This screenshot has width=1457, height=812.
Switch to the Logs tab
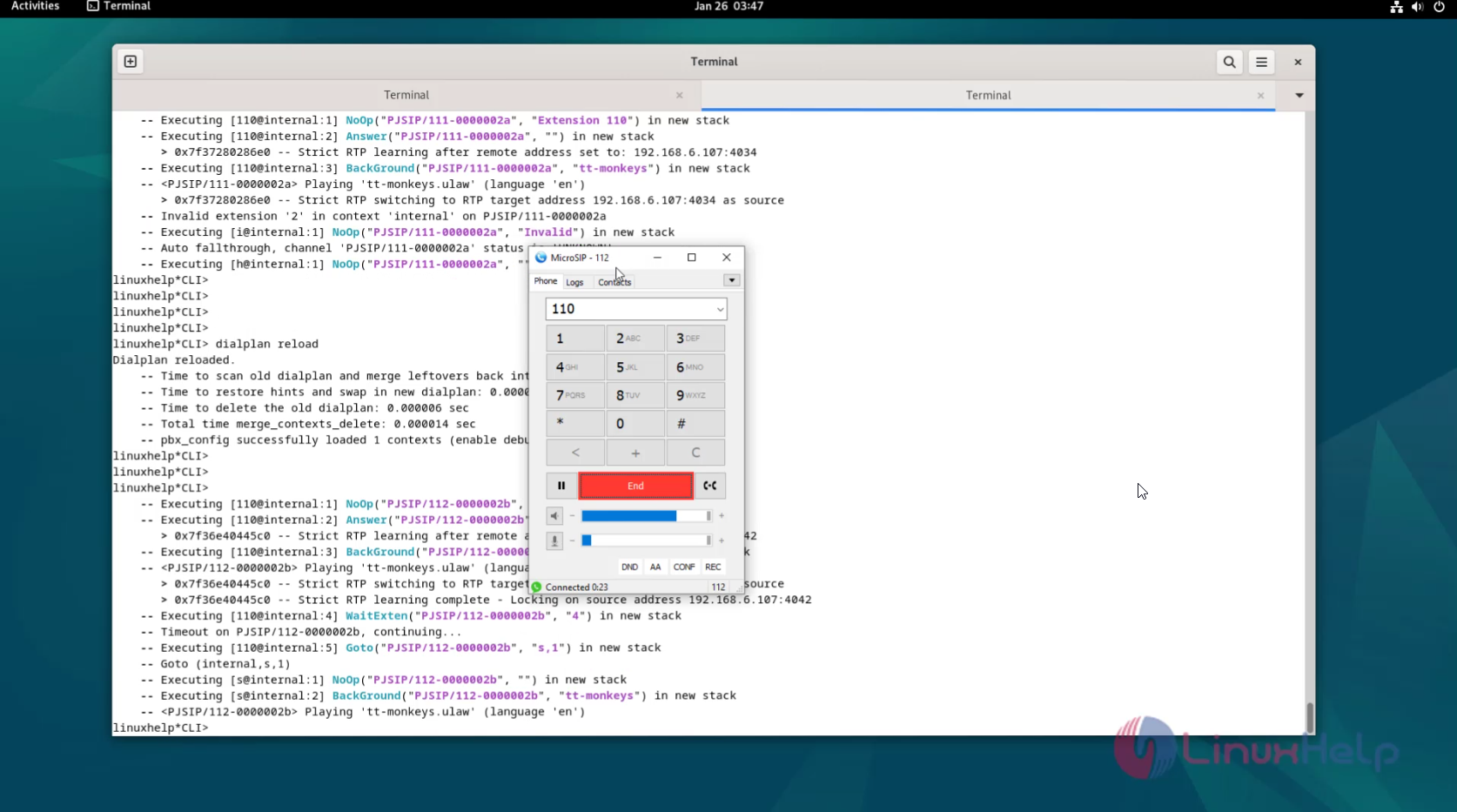tap(574, 282)
